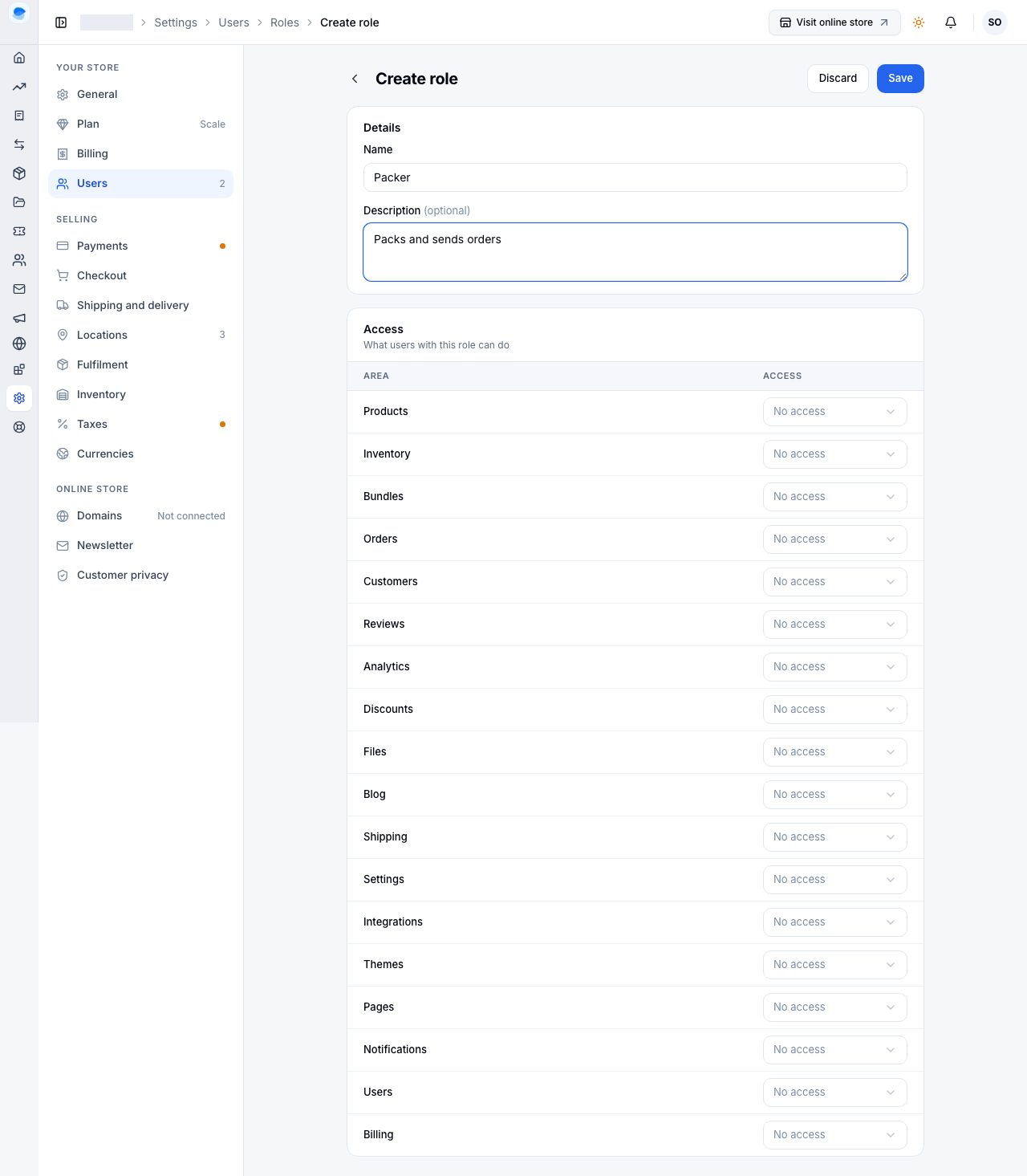The height and width of the screenshot is (1176, 1027).
Task: Toggle the sun theme icon
Action: pos(919,22)
